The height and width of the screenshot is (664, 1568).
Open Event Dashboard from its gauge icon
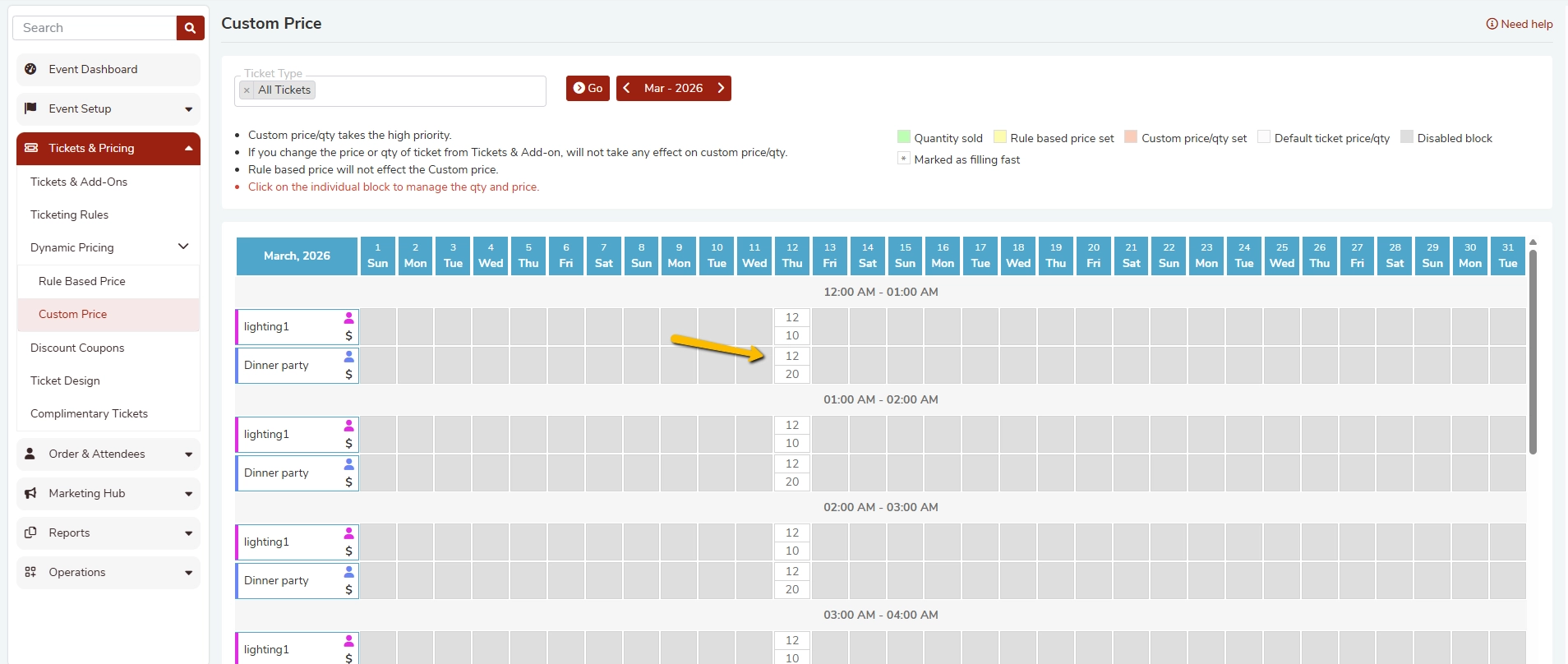pos(30,69)
